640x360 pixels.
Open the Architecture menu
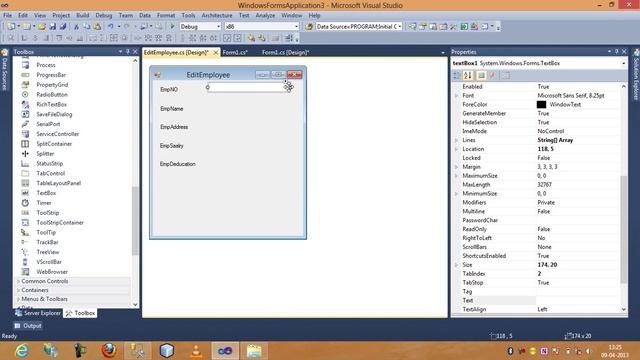(x=217, y=16)
